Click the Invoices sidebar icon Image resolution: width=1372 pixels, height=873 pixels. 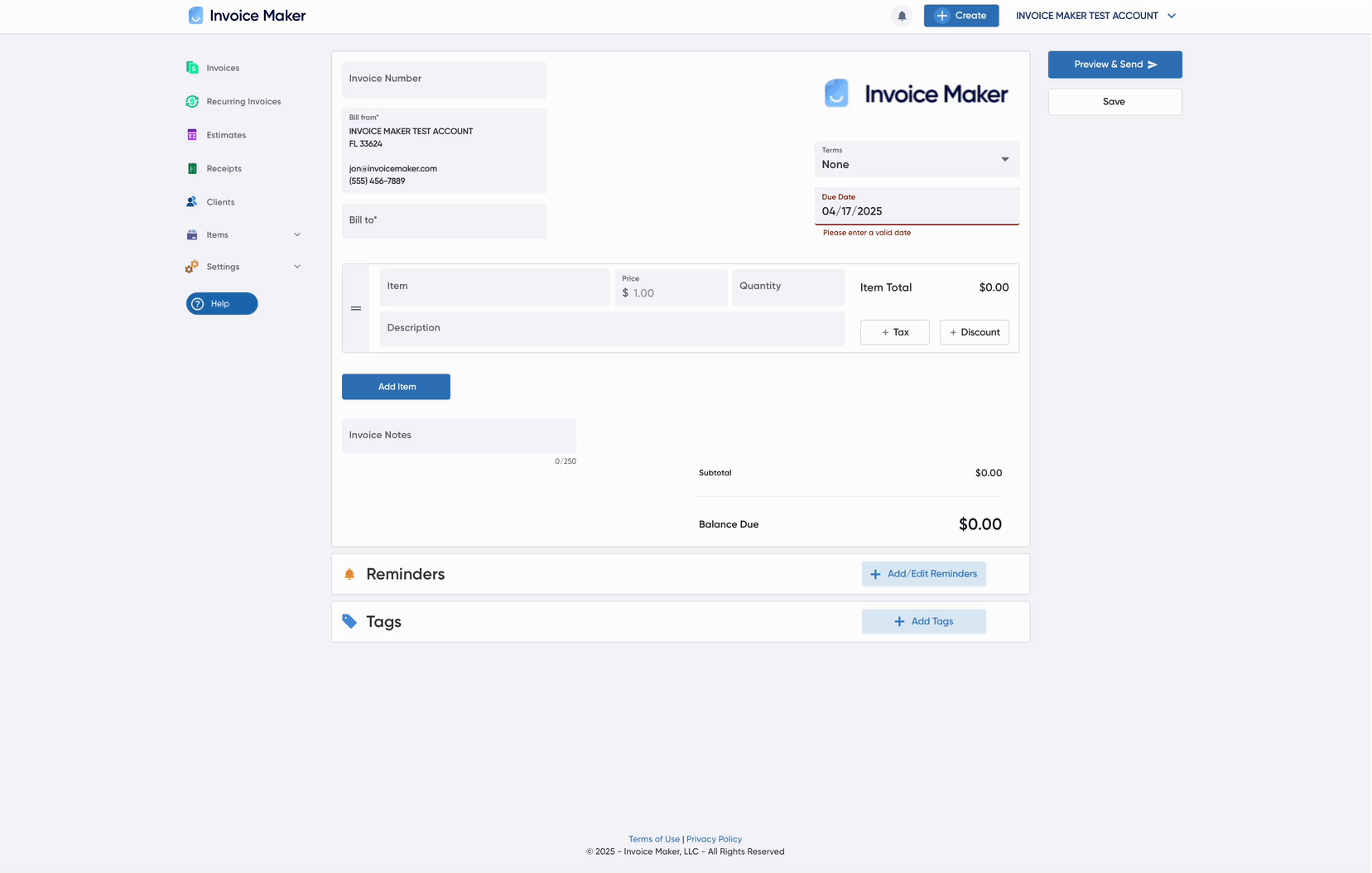tap(192, 68)
